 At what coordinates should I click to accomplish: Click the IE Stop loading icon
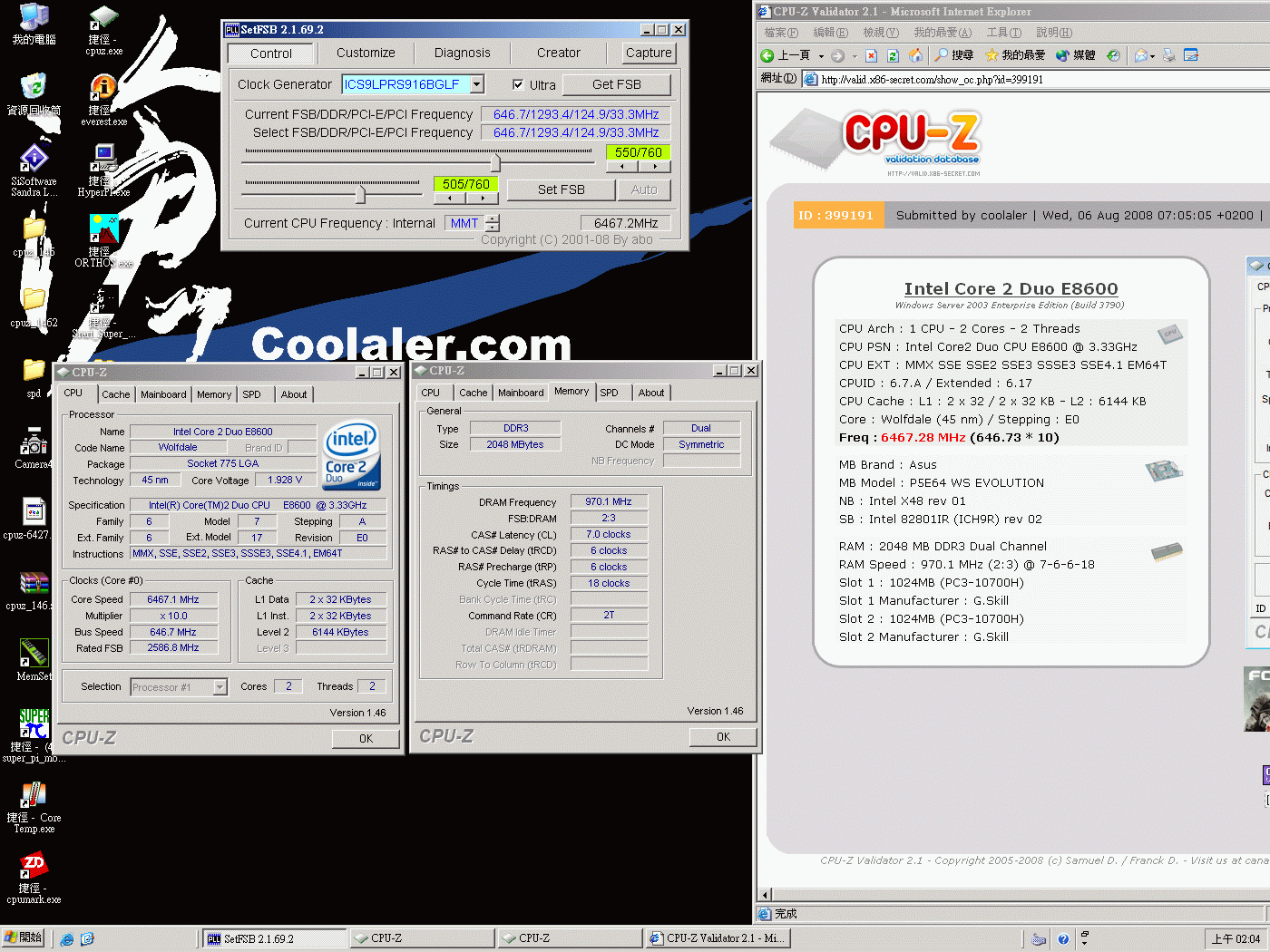(871, 55)
